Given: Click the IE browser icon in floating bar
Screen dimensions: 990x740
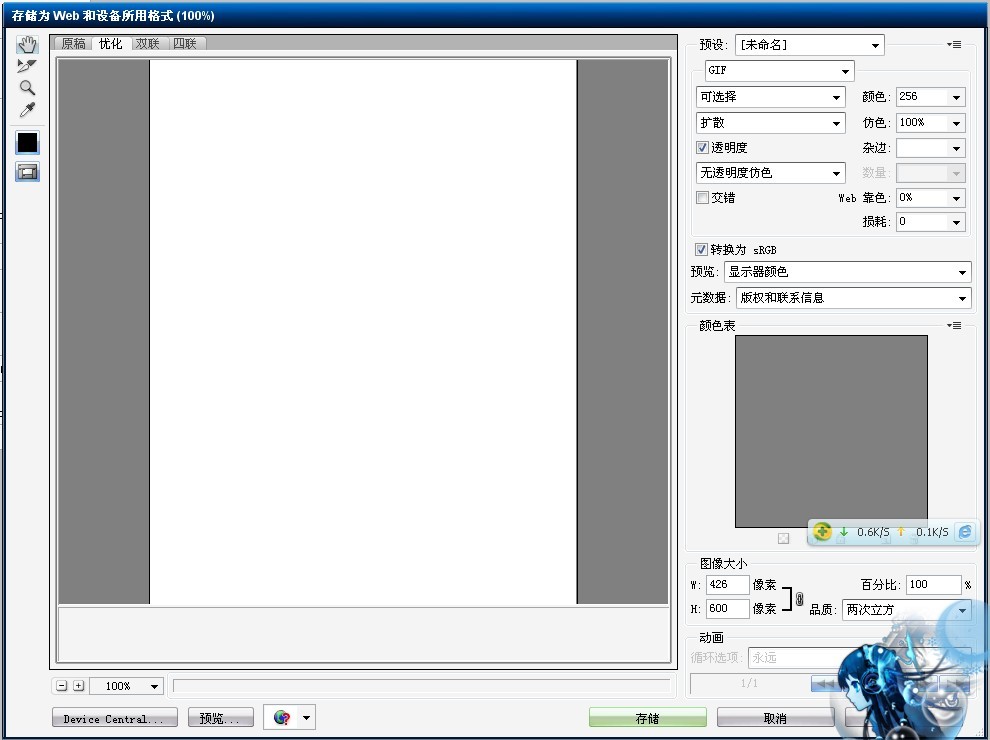Looking at the screenshot, I should (x=964, y=532).
